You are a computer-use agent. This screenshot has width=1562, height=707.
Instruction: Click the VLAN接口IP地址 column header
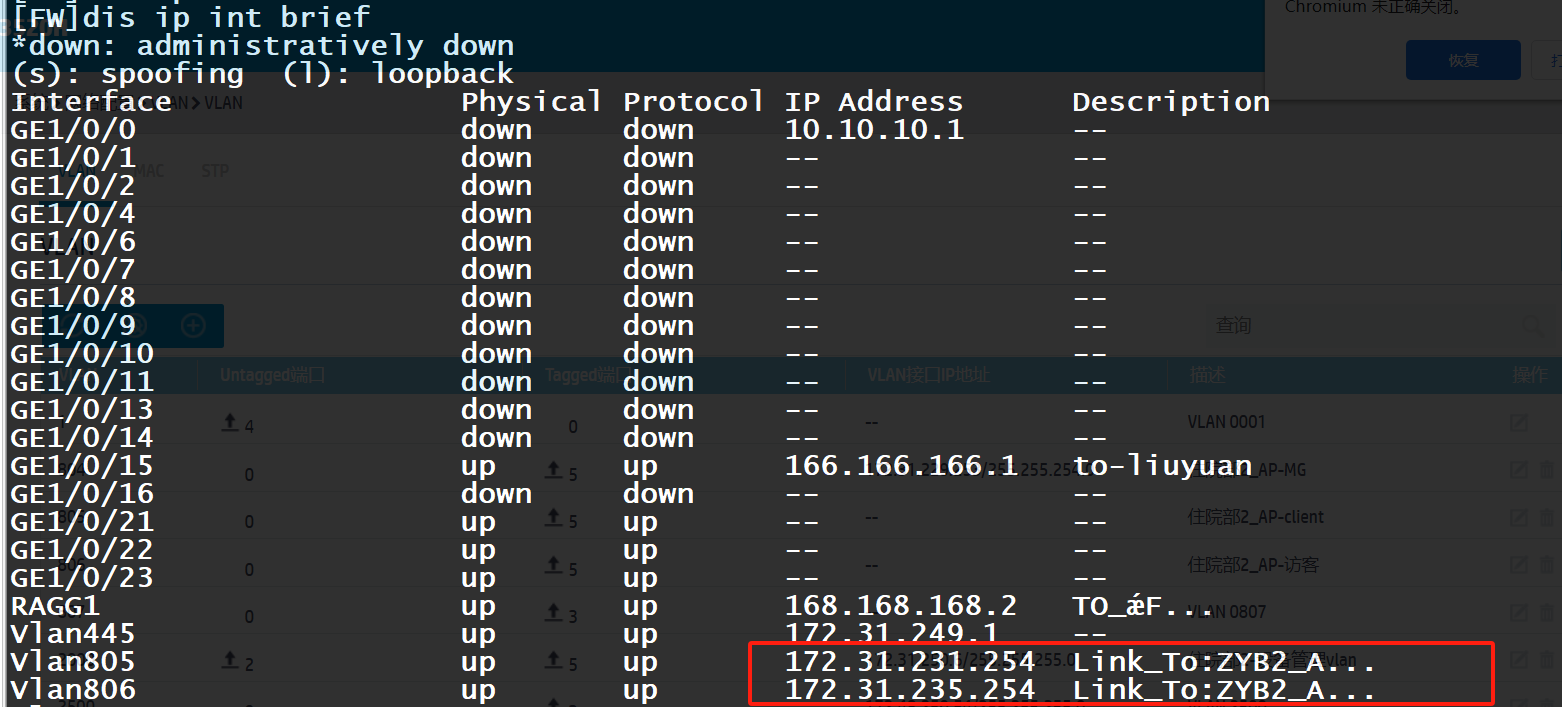pyautogui.click(x=928, y=376)
